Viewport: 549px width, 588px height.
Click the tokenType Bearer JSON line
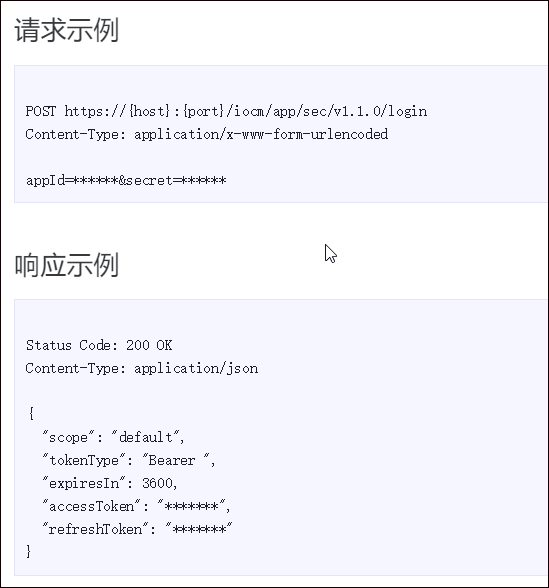[129, 460]
